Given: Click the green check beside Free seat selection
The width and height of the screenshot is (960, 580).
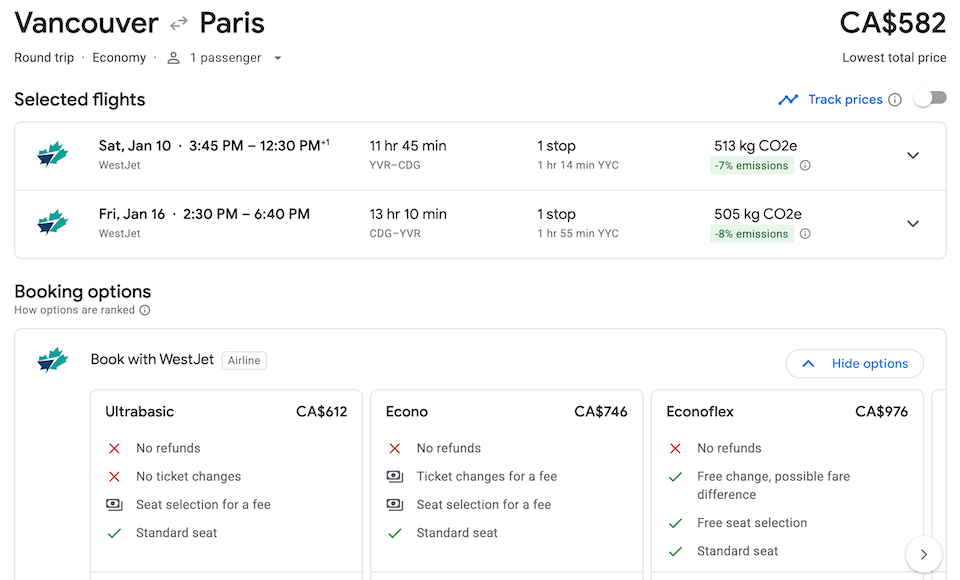Looking at the screenshot, I should [x=675, y=523].
